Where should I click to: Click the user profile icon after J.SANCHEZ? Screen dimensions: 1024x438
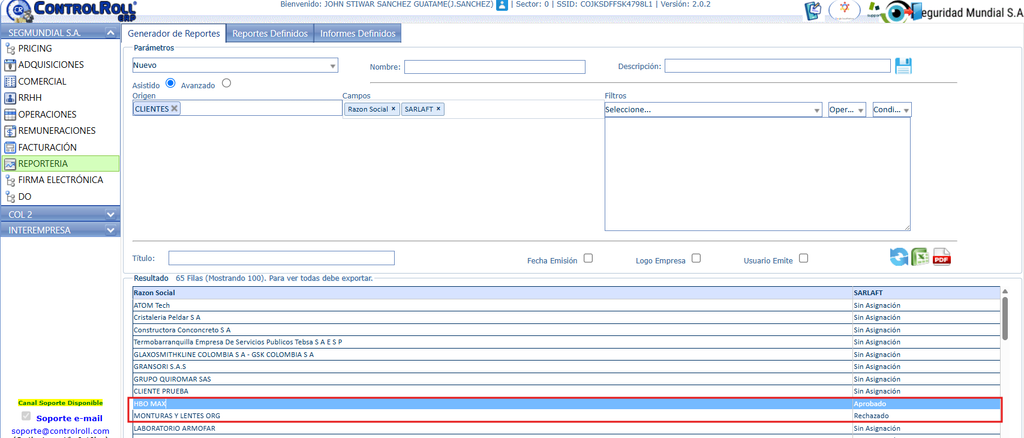point(502,5)
